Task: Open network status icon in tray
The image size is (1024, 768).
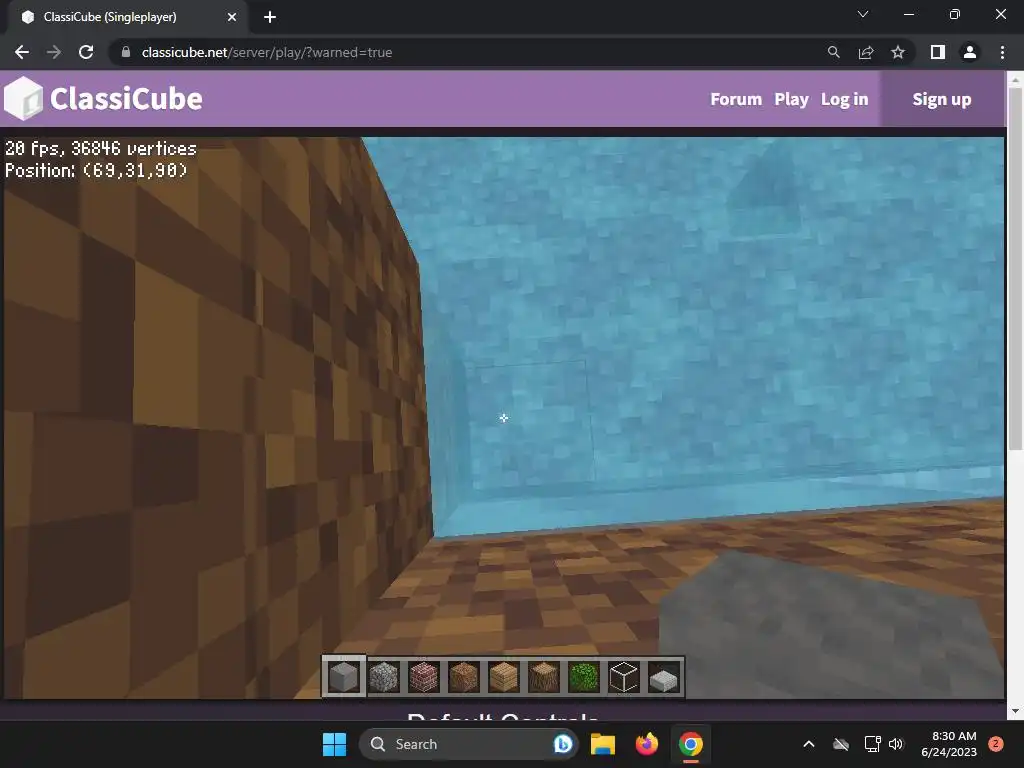Action: pos(872,744)
